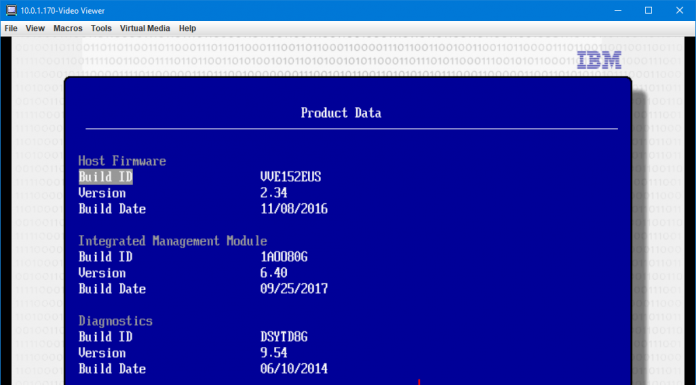Click Build ID under Integrated Management Module

click(x=106, y=257)
